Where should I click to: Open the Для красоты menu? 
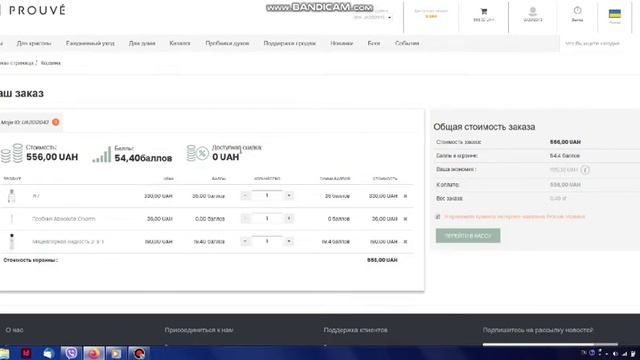point(34,43)
